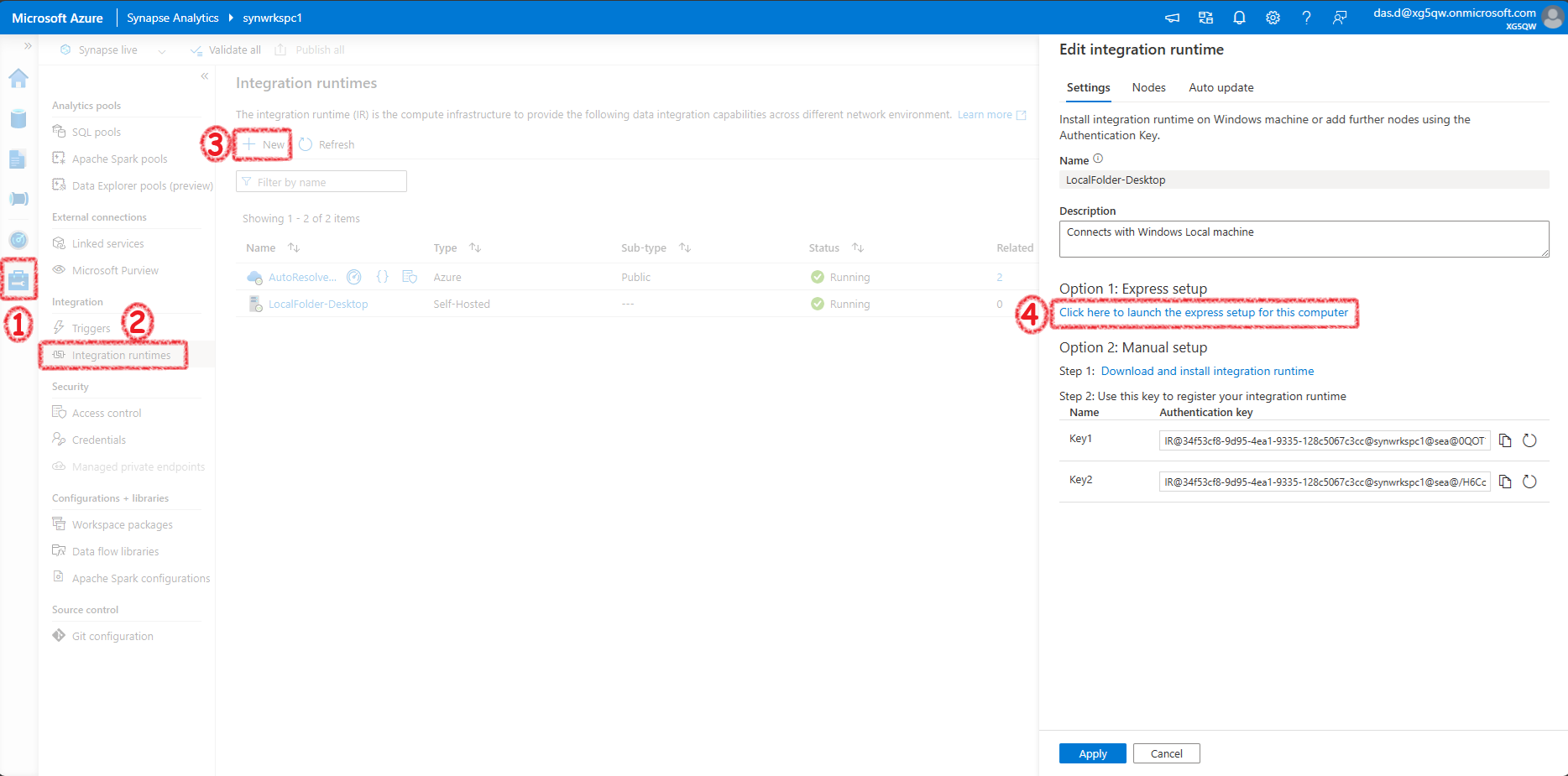1568x776 pixels.
Task: Edit the Description text box
Action: click(1304, 239)
